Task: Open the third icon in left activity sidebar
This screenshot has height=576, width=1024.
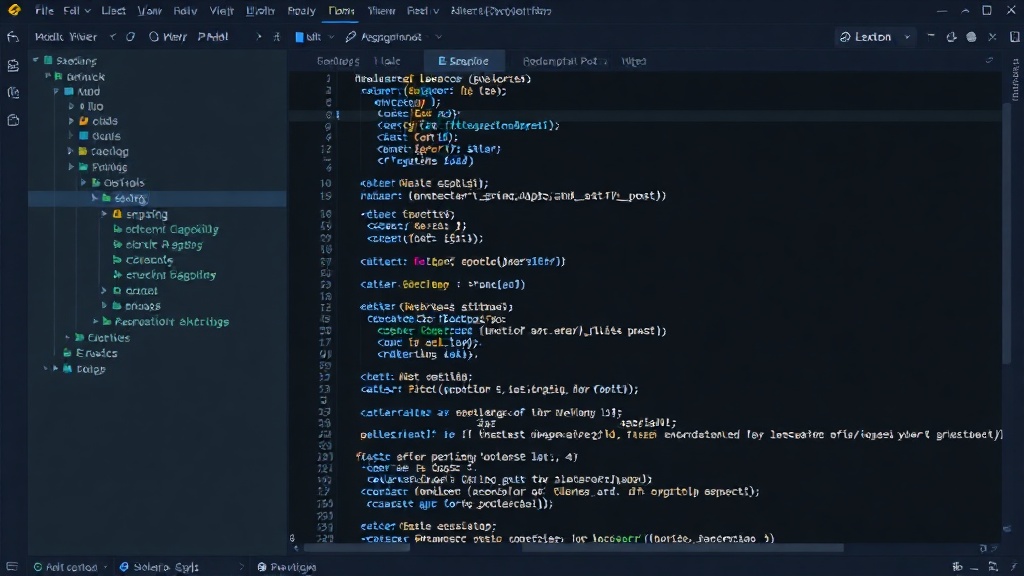Action: [x=13, y=93]
